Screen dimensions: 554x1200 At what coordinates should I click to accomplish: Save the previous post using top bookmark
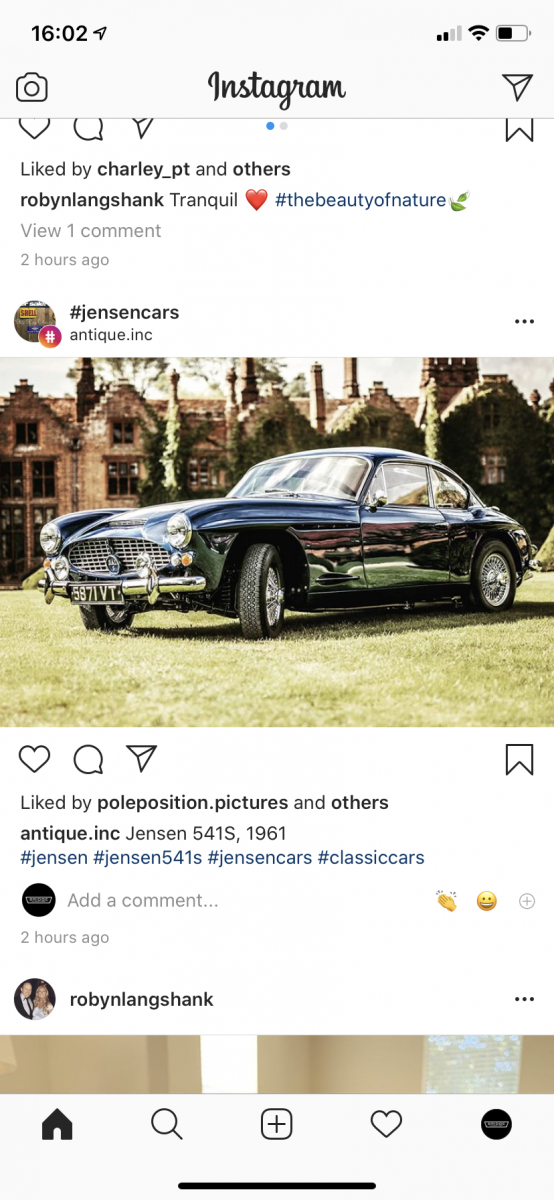click(x=519, y=129)
